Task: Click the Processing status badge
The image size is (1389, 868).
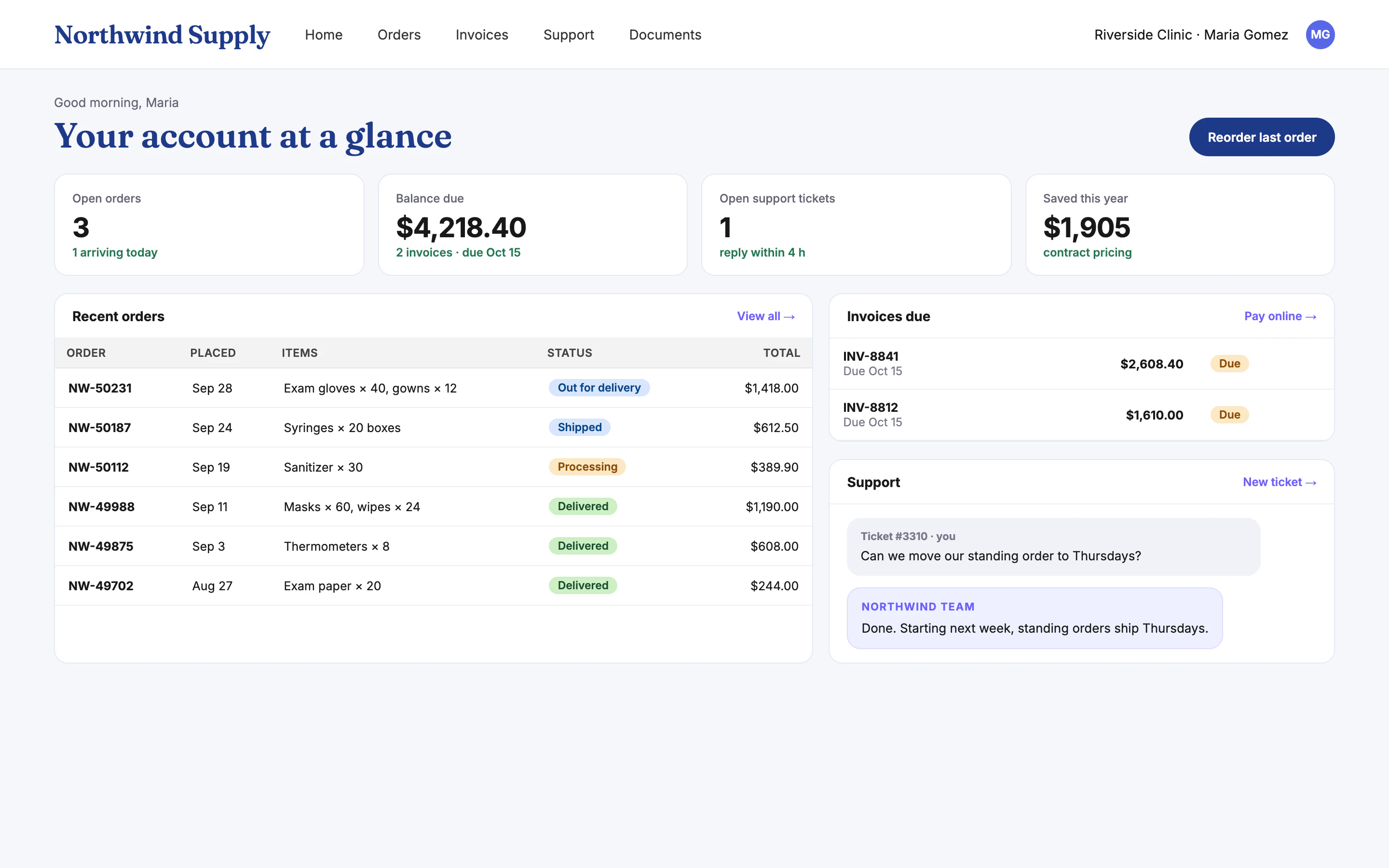Action: [587, 467]
